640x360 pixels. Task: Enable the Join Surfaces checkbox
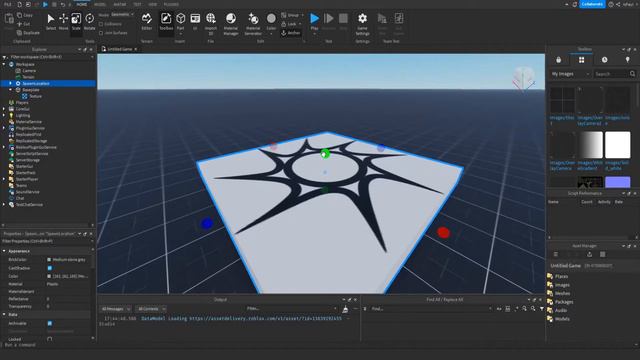(101, 33)
